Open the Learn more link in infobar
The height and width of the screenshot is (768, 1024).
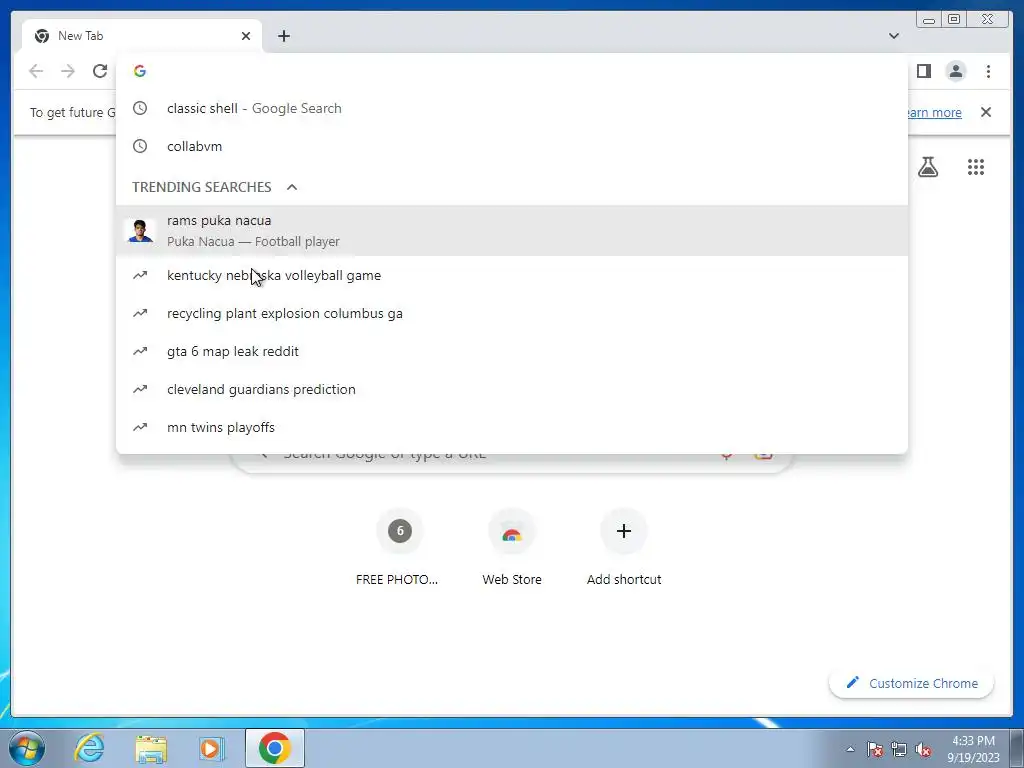click(x=934, y=112)
